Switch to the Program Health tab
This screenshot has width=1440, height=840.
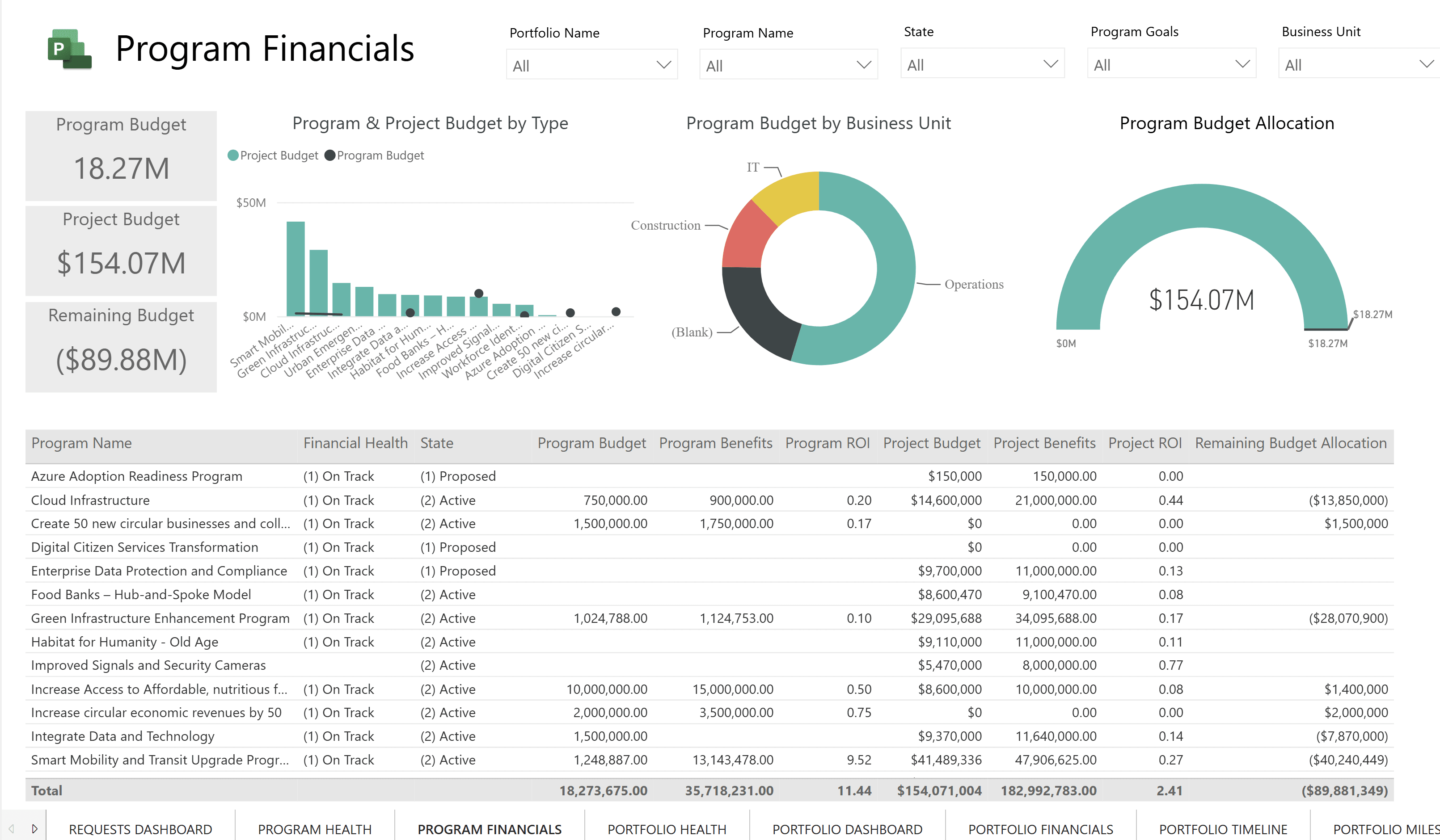pyautogui.click(x=315, y=829)
